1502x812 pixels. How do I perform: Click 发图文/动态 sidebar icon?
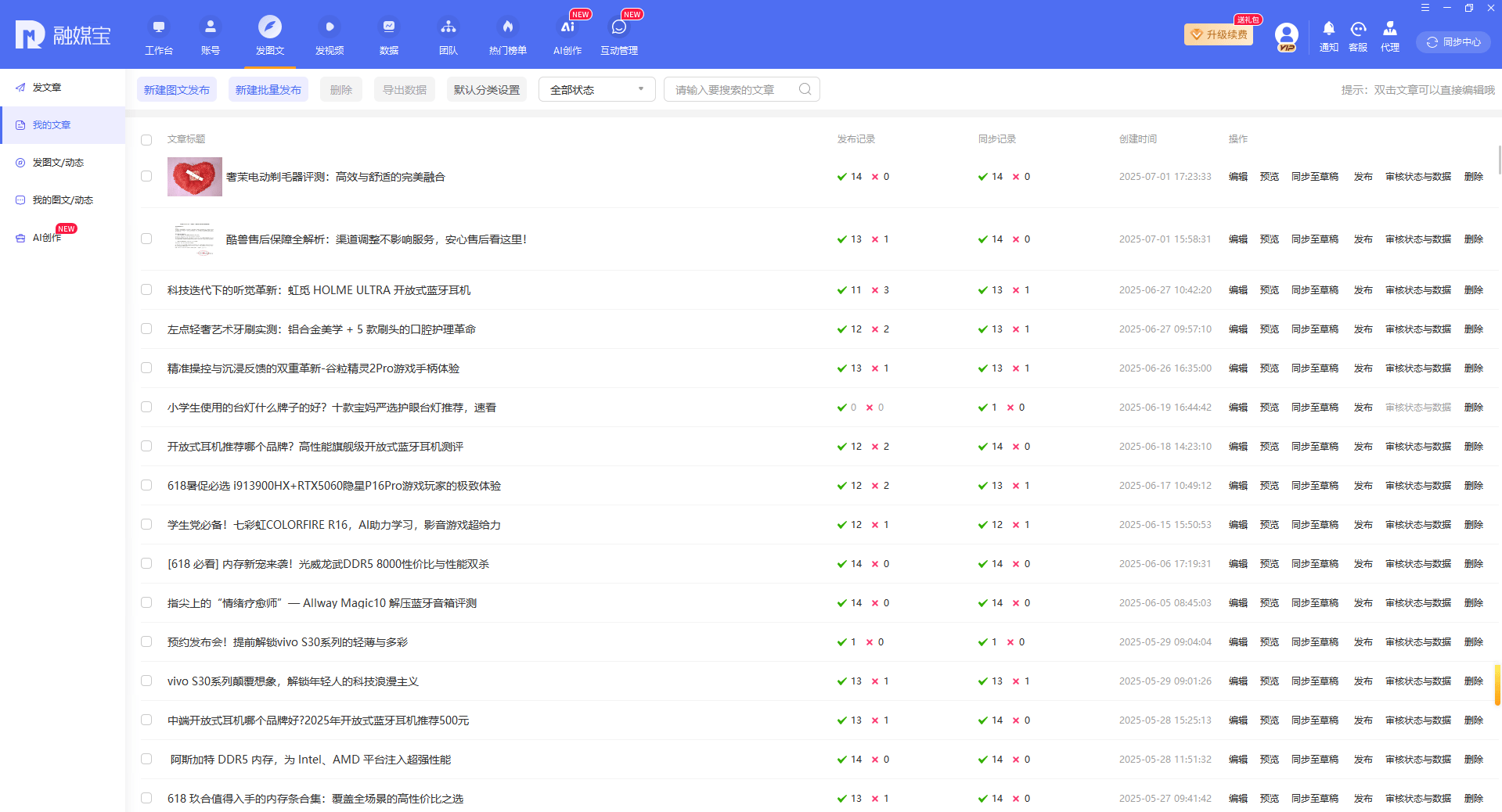[20, 163]
